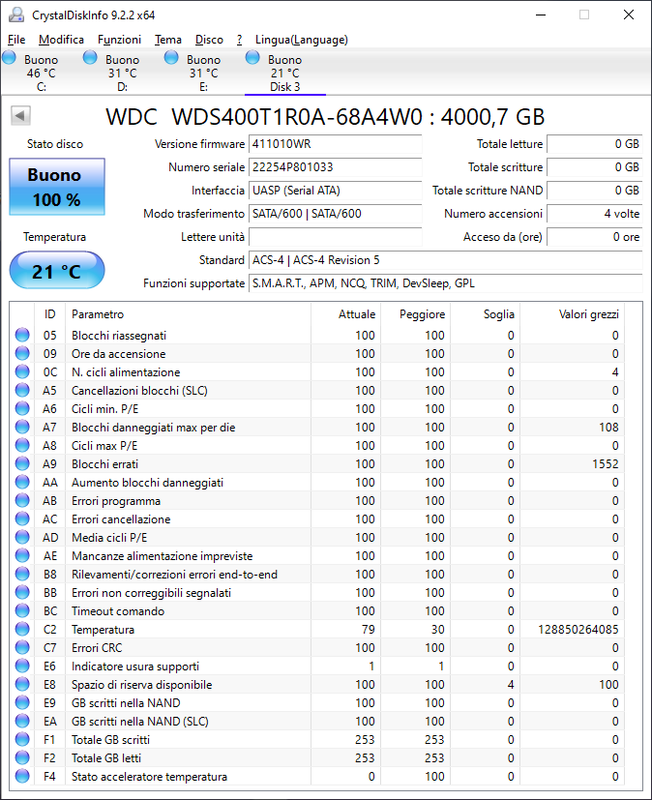
Task: Click the Valori grezzi column header
Action: (x=572, y=314)
